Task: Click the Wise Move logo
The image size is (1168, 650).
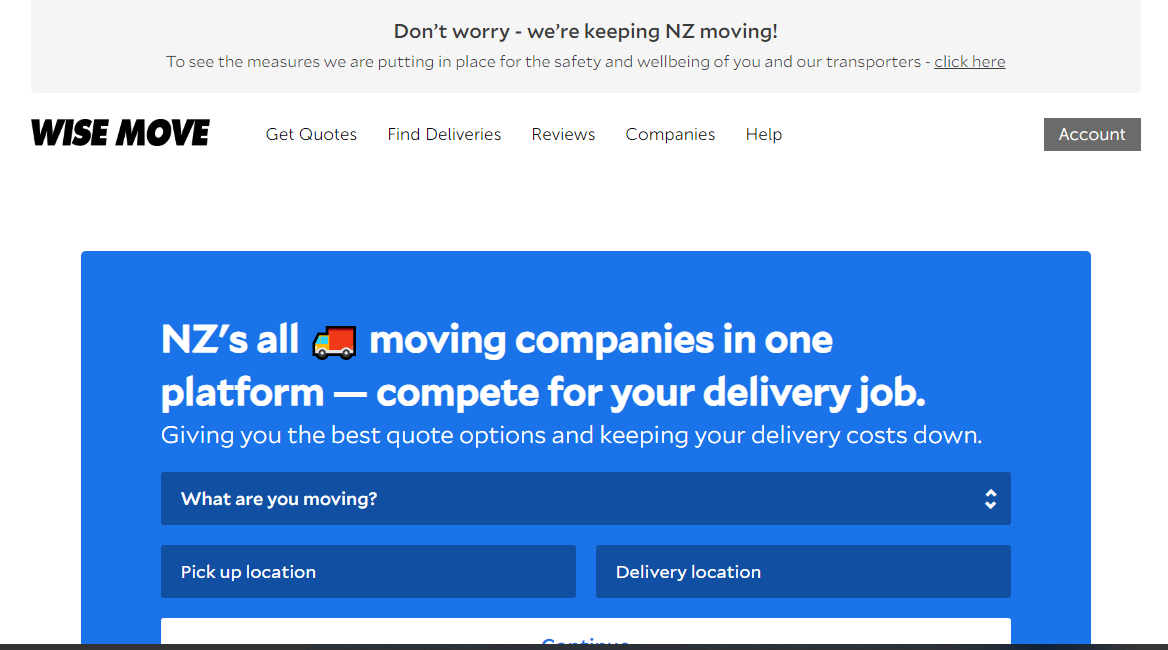Action: click(120, 133)
